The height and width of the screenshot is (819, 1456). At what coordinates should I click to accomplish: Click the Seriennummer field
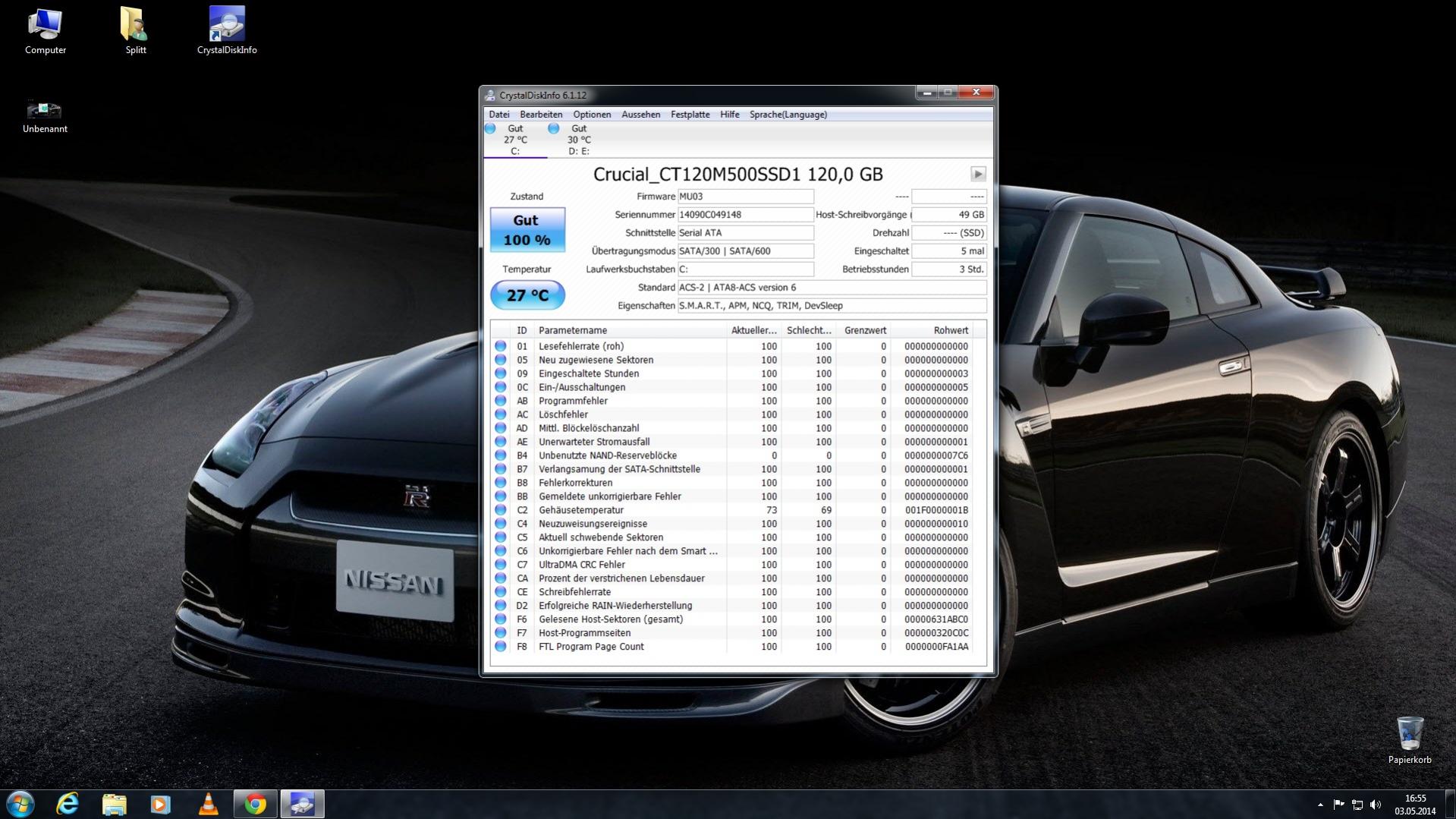coord(745,215)
